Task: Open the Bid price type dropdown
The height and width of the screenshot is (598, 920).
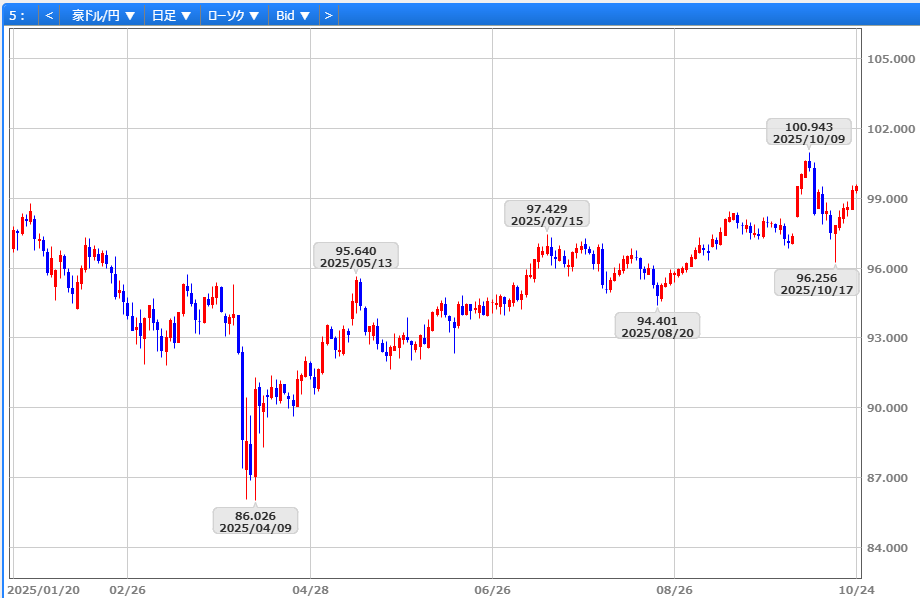Action: click(293, 15)
